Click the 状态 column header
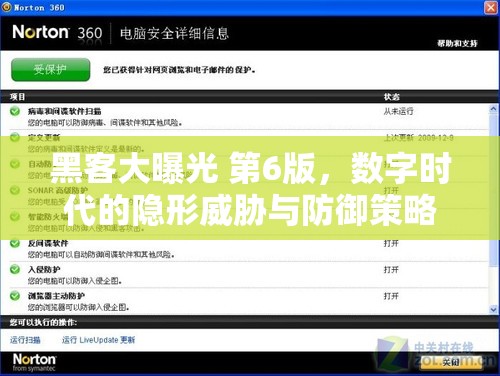500x376 pixels. 392,97
